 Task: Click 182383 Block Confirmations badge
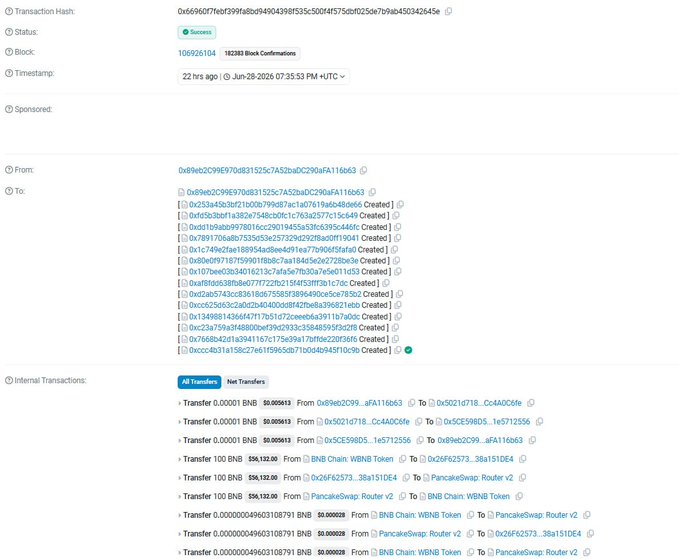(x=260, y=53)
